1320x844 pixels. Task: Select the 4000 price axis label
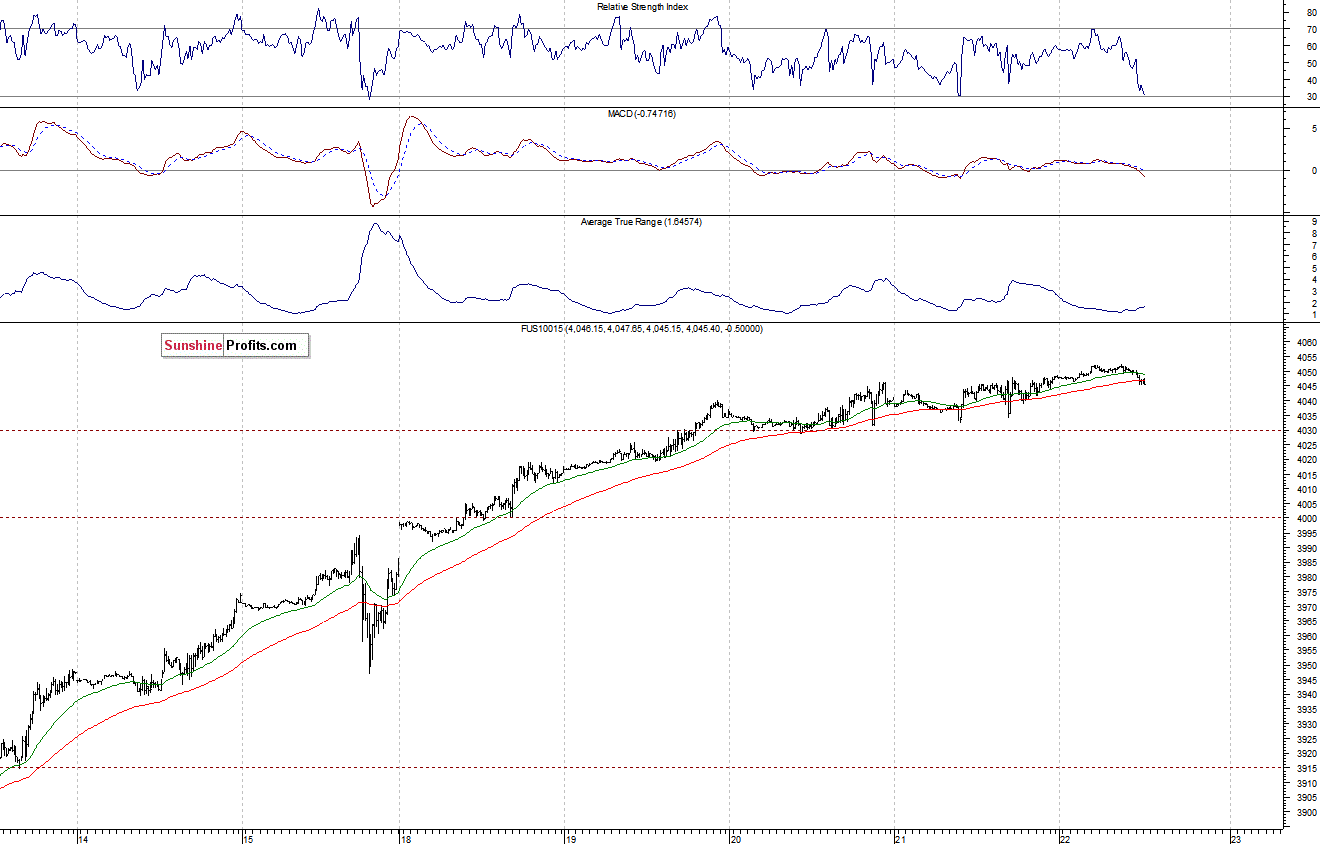pos(1305,519)
